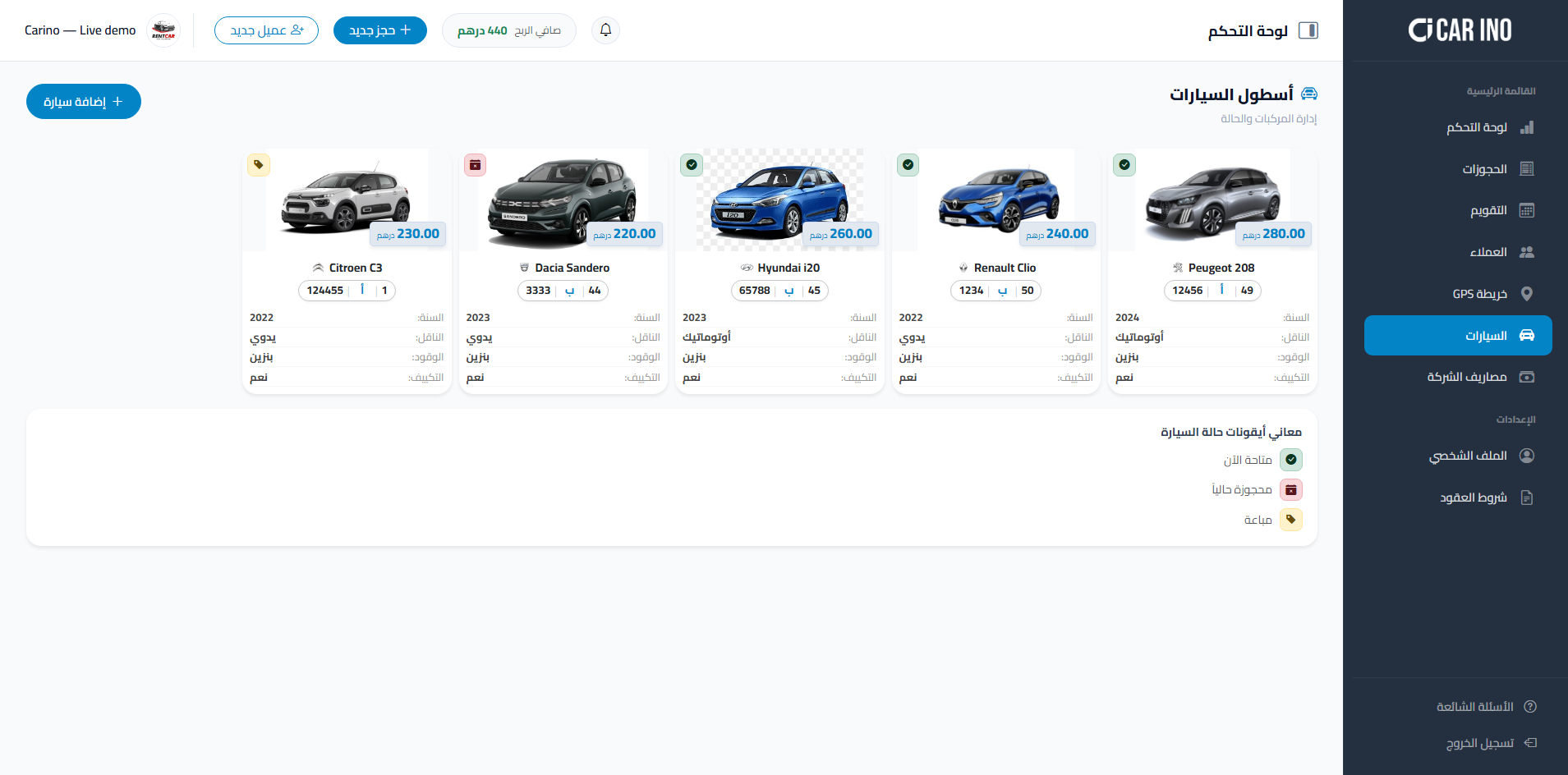Click license plate 65788 of Hyundai i20
1568x775 pixels.
[x=779, y=291]
